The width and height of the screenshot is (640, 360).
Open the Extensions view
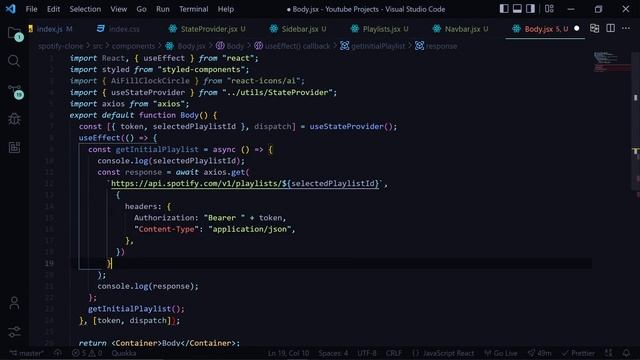pyautogui.click(x=14, y=147)
